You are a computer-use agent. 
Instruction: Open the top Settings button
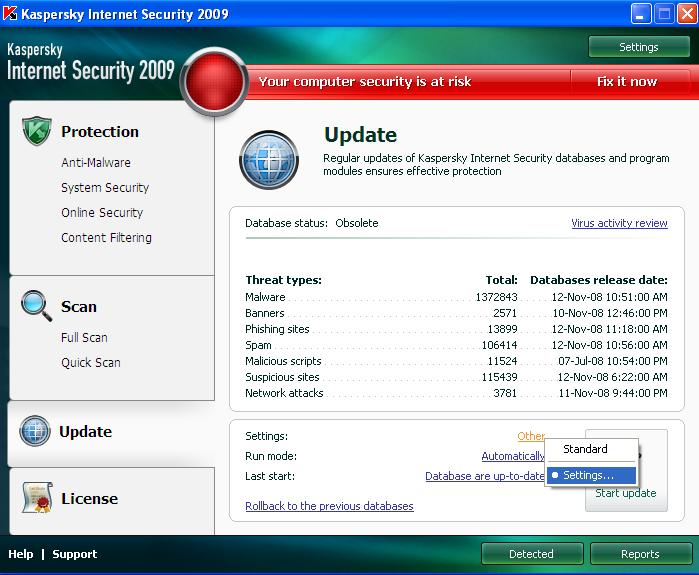click(639, 47)
